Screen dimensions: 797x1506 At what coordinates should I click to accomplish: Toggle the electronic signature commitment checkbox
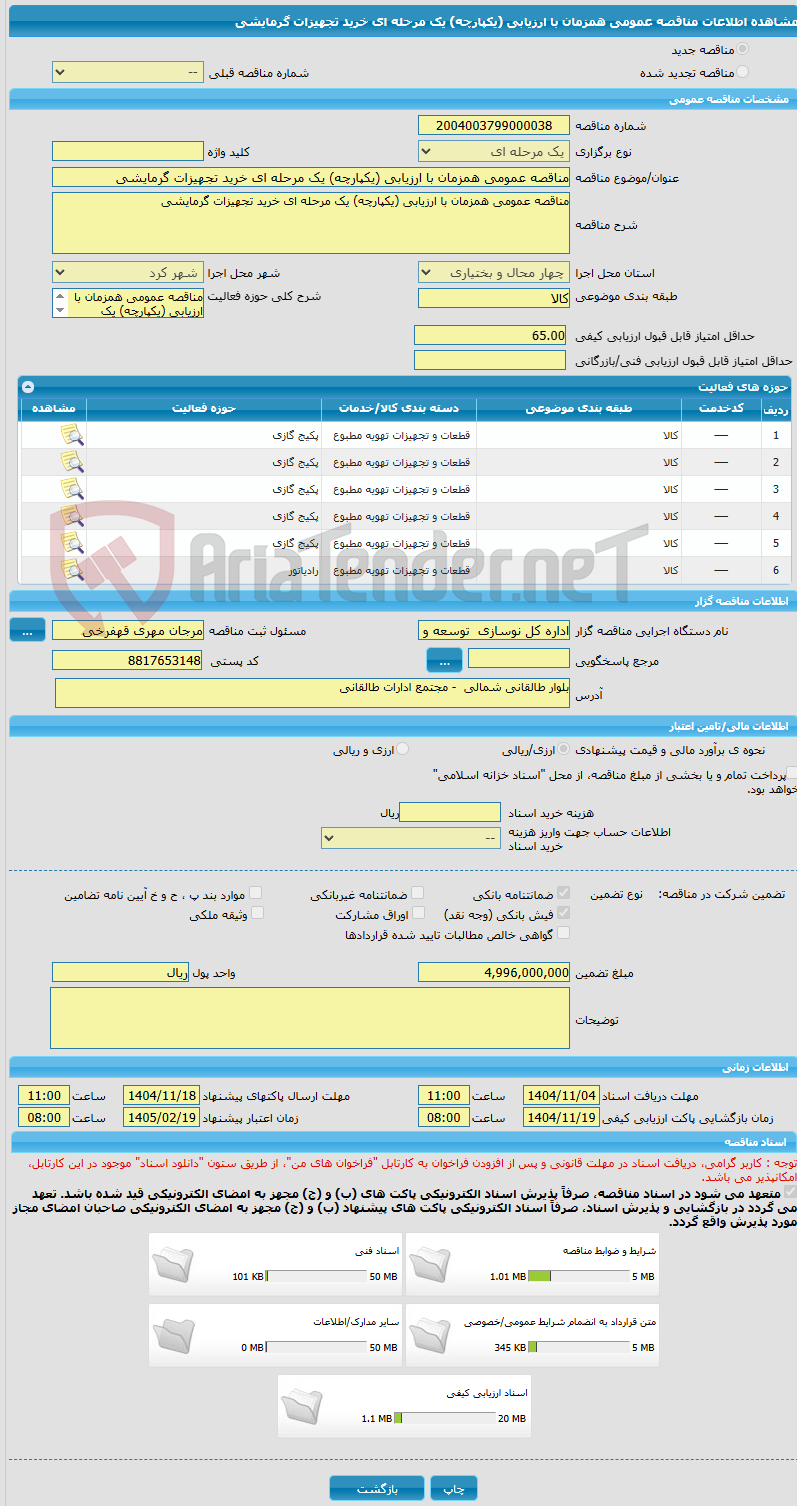[792, 1192]
